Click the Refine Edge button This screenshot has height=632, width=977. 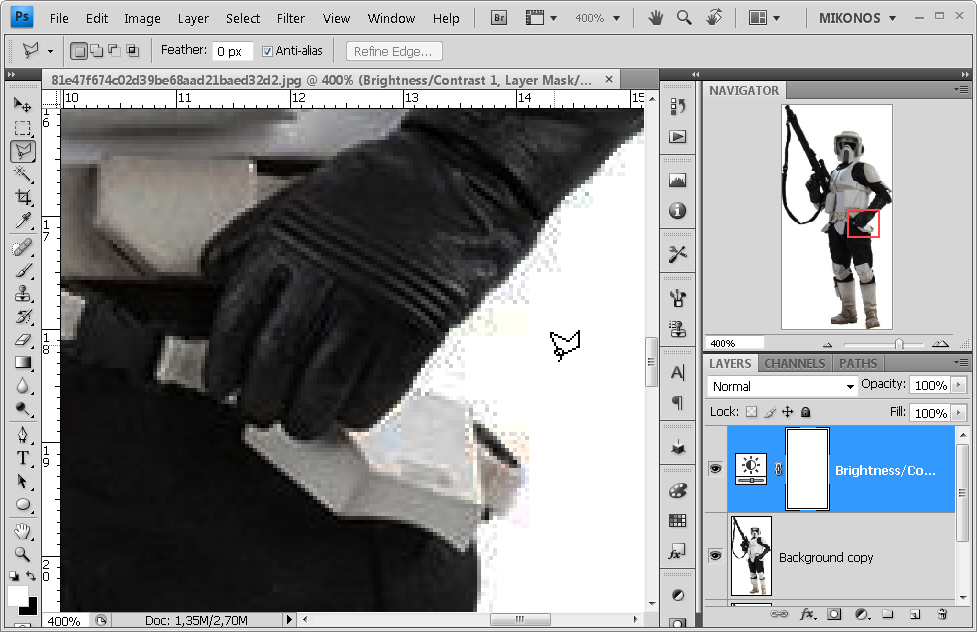(x=394, y=51)
